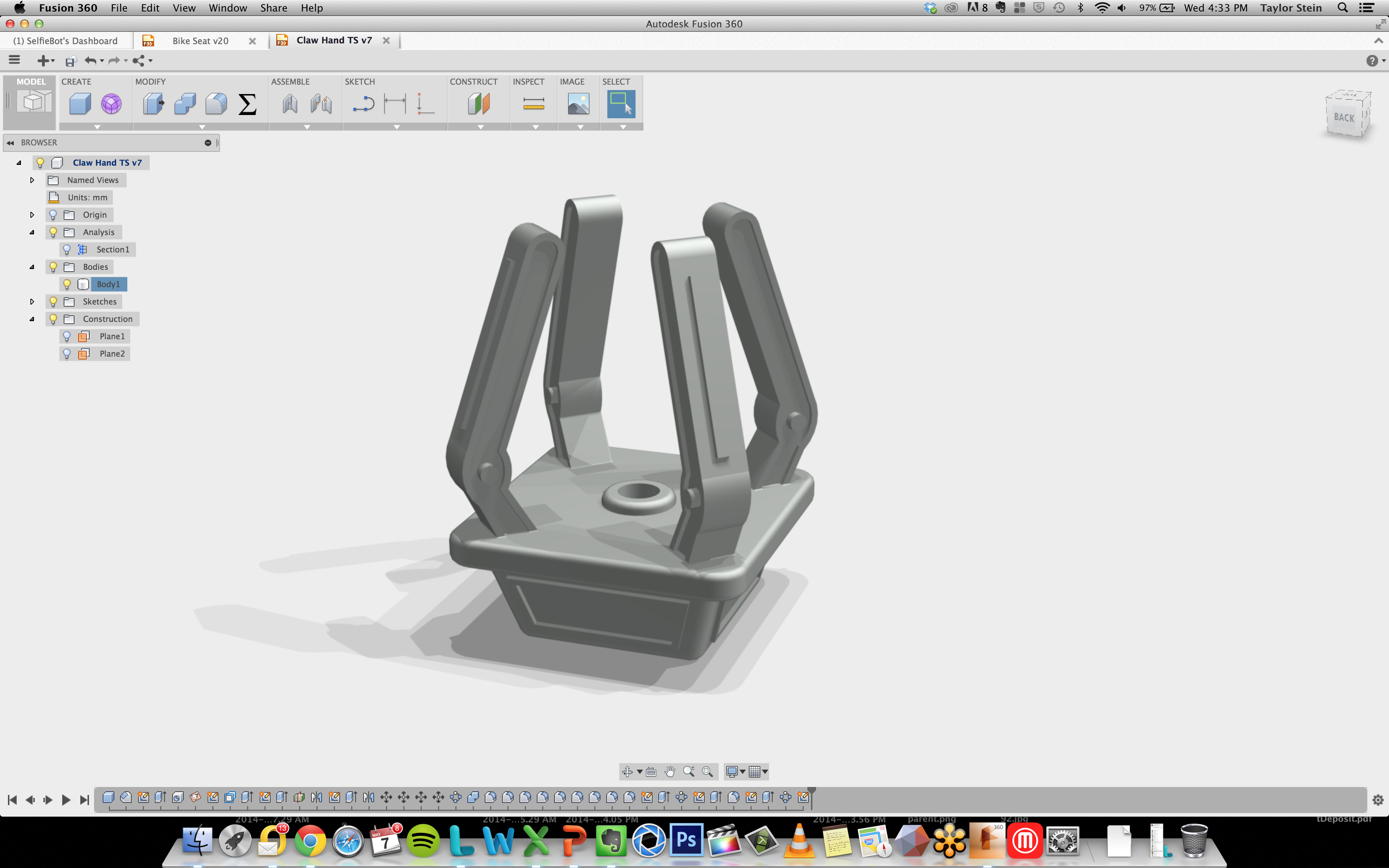1389x868 pixels.
Task: Activate the Select tool icon
Action: tap(621, 104)
